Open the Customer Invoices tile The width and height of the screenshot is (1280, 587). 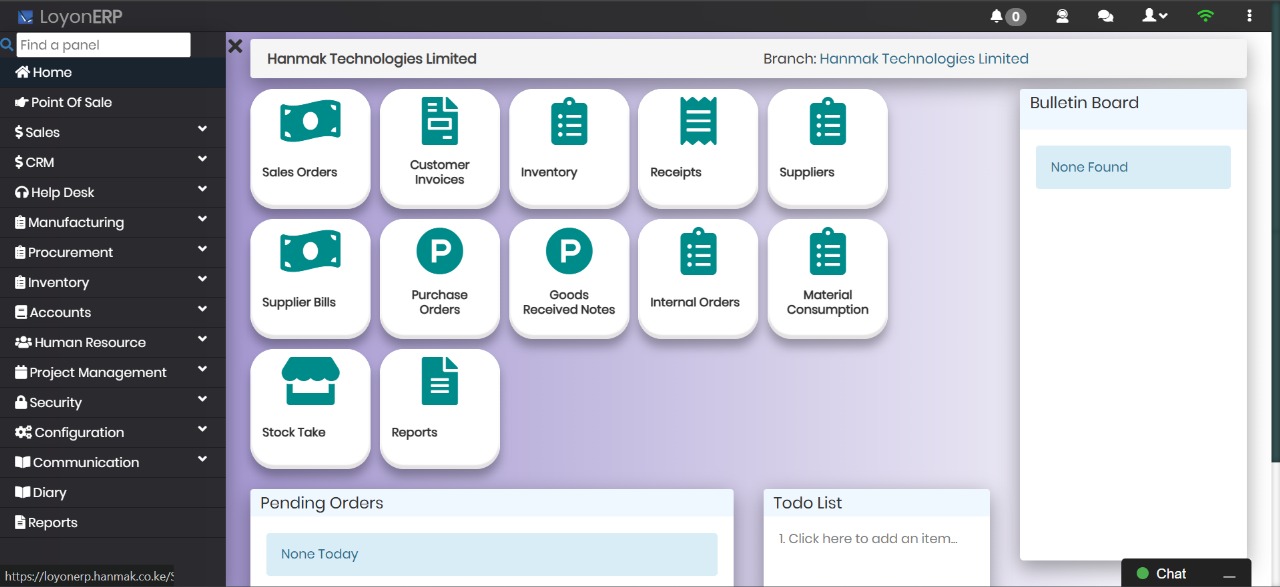(x=439, y=147)
